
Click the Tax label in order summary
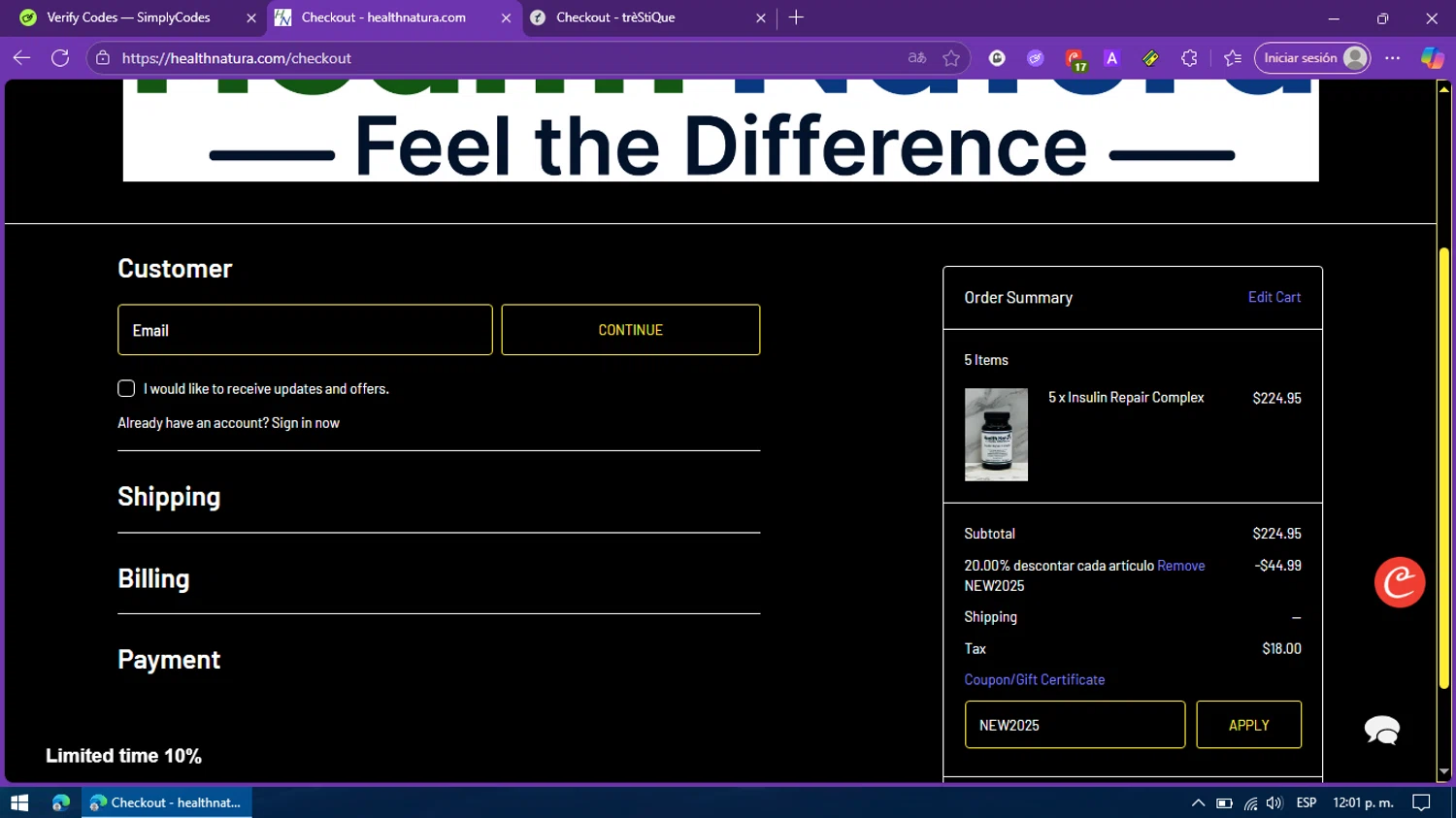(975, 649)
